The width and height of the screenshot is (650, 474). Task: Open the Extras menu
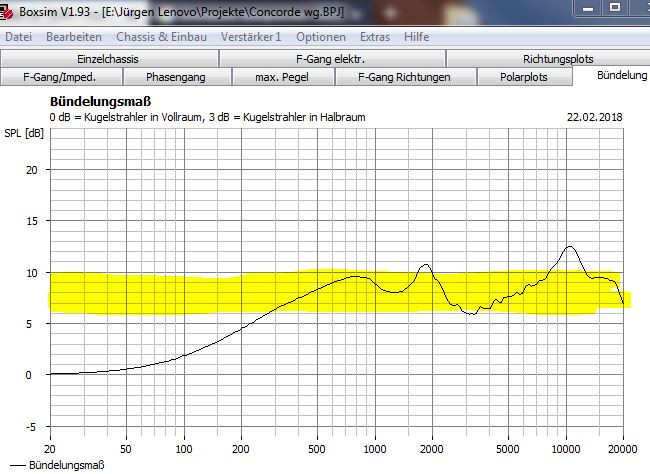(375, 37)
